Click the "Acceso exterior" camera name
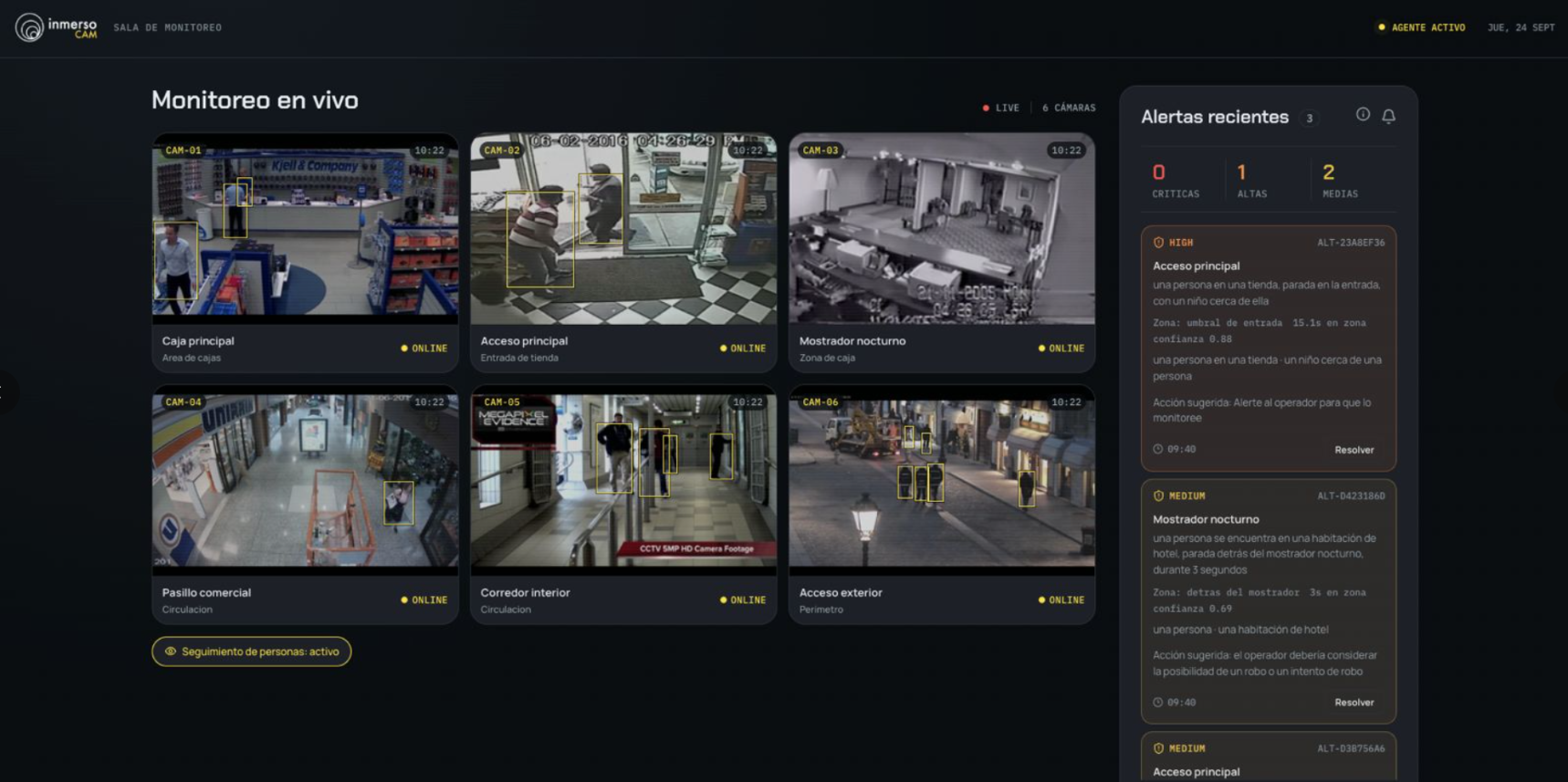Image resolution: width=1568 pixels, height=782 pixels. (x=841, y=592)
